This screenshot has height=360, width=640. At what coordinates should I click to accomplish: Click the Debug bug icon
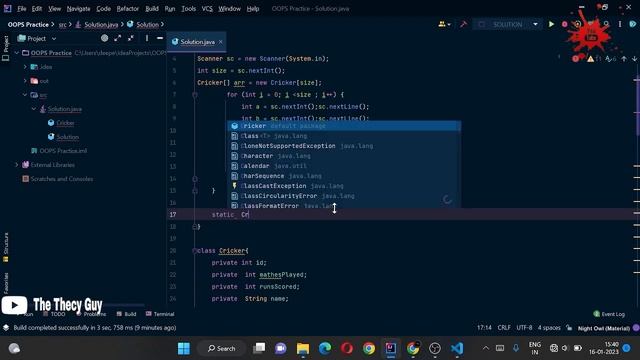click(564, 24)
